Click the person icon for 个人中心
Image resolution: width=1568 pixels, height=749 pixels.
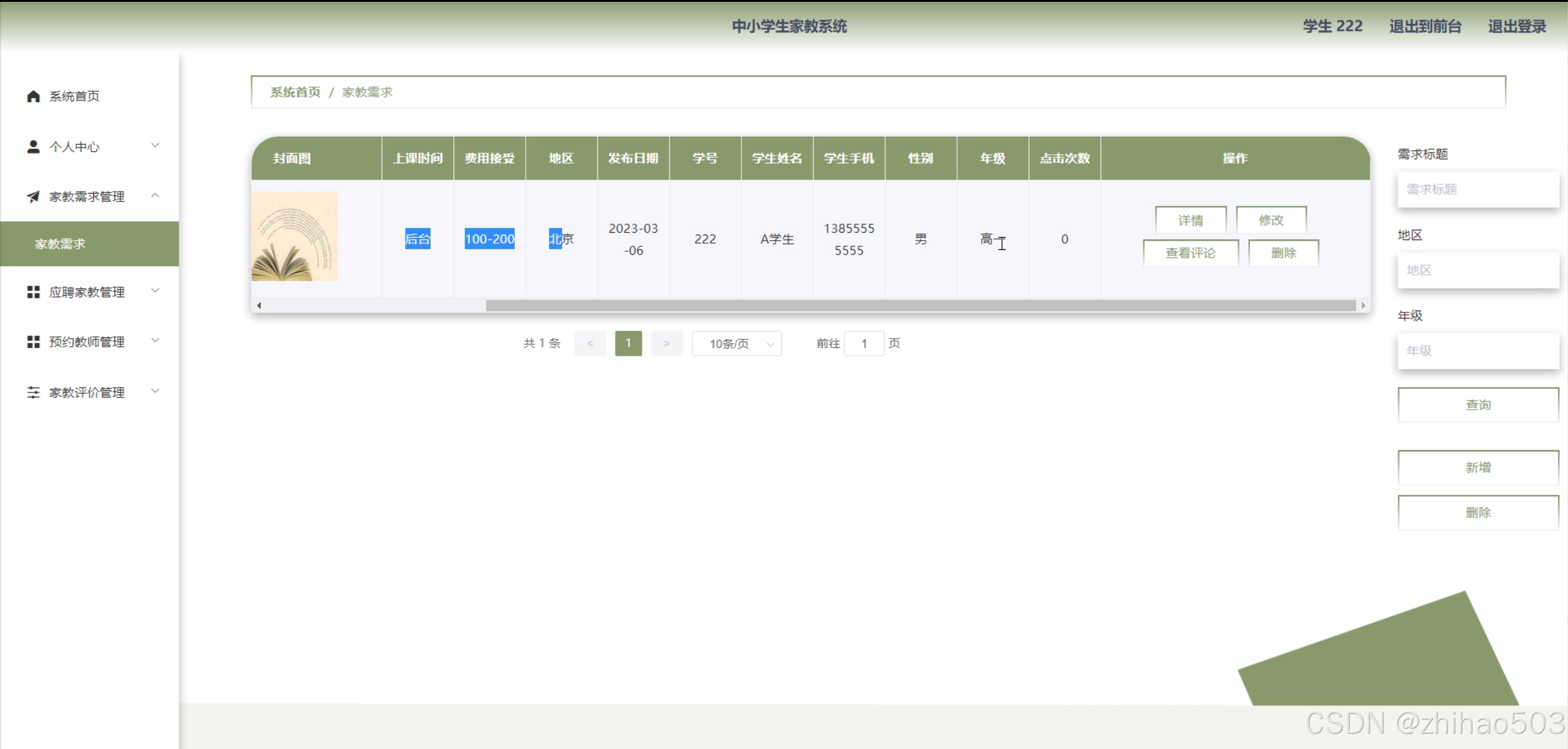tap(33, 146)
